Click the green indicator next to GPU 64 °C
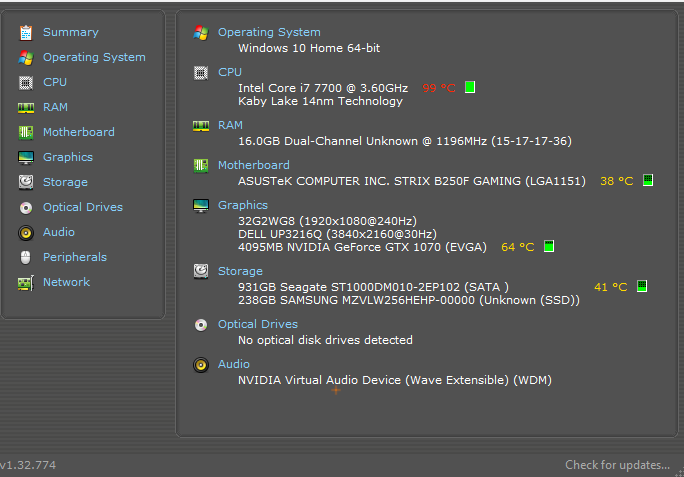684x477 pixels. click(x=549, y=247)
